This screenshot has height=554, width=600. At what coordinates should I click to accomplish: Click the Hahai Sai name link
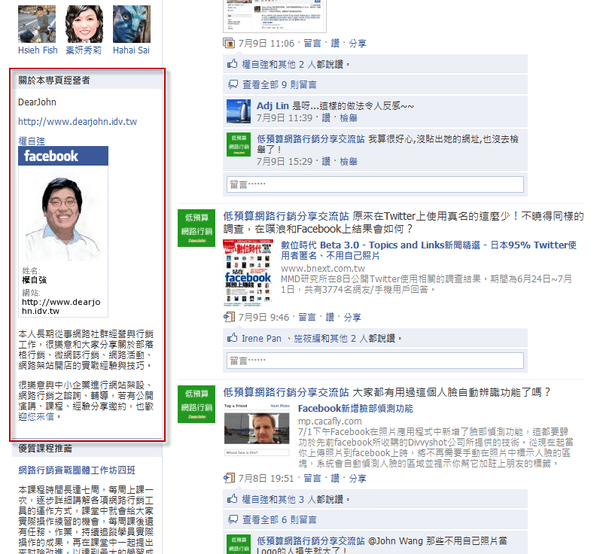131,50
